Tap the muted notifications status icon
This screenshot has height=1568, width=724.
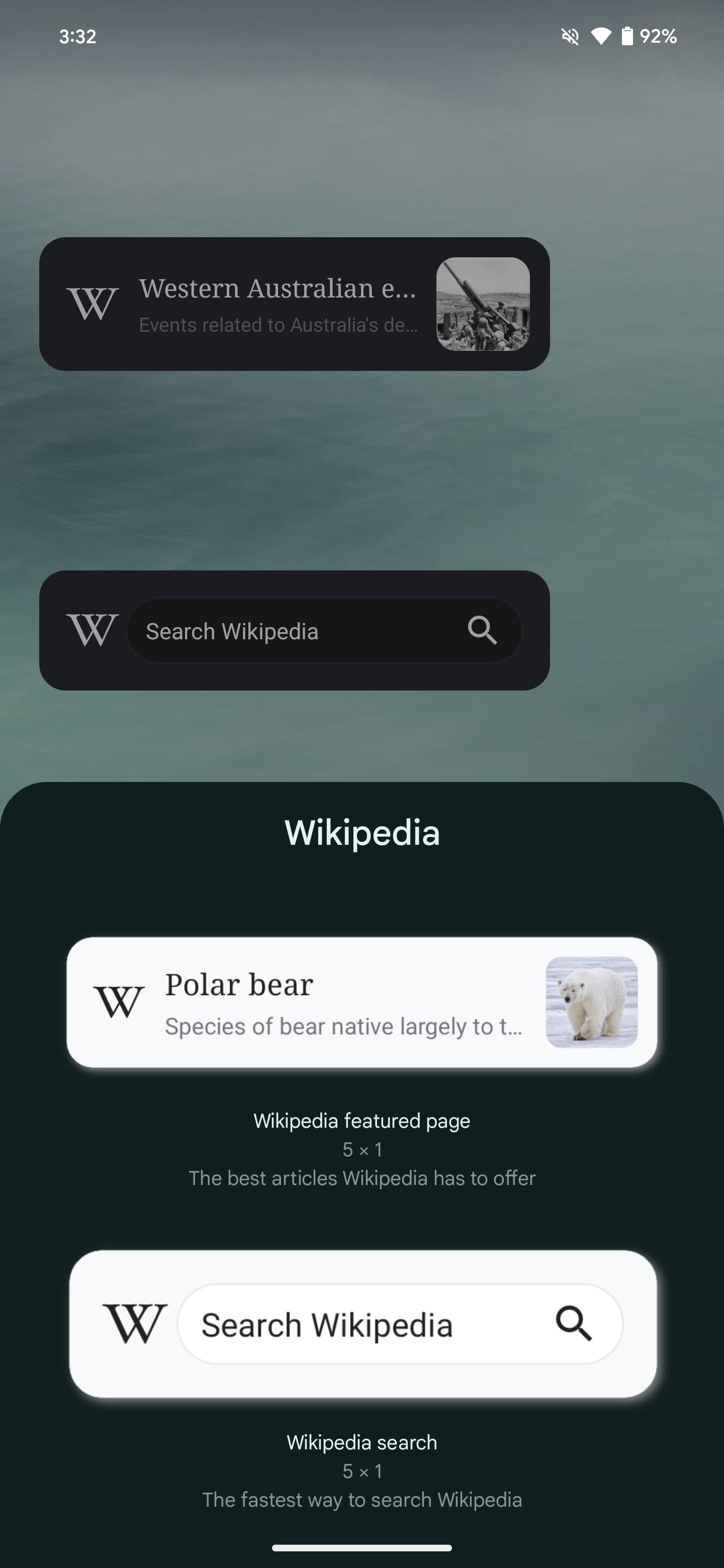point(570,37)
